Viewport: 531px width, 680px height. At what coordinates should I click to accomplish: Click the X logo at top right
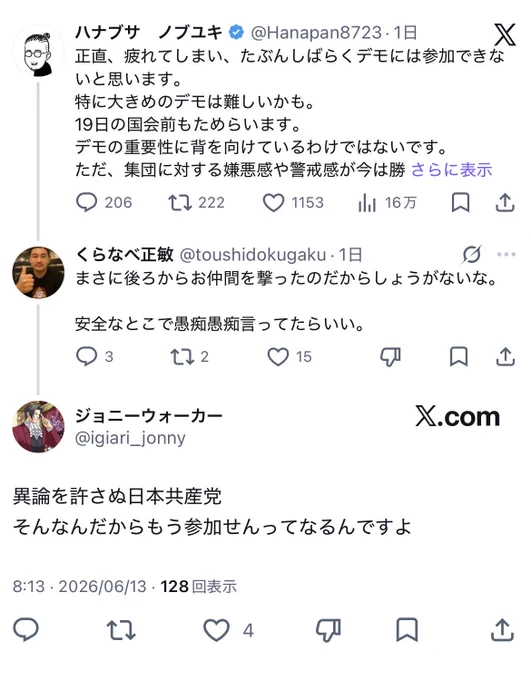505,35
